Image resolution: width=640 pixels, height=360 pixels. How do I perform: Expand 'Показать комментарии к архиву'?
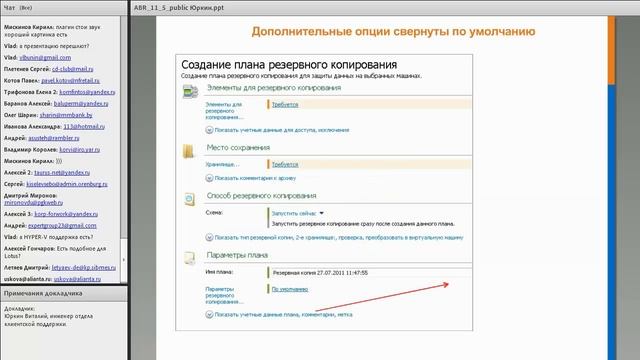[x=251, y=178]
